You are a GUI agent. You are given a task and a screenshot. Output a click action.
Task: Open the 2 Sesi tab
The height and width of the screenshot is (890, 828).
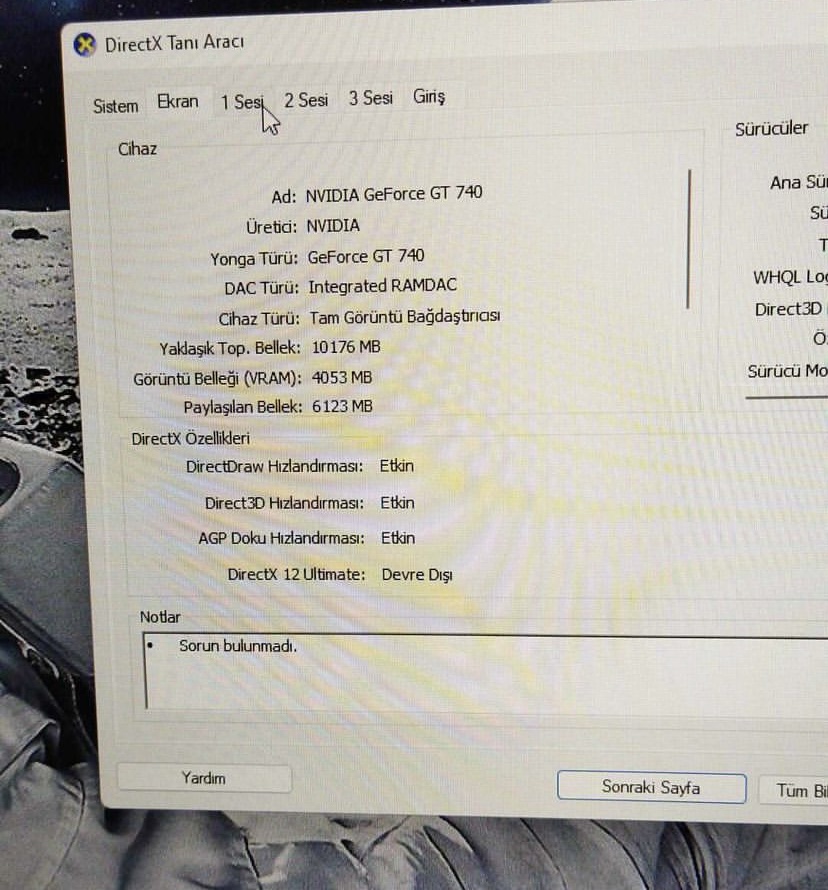click(x=306, y=100)
